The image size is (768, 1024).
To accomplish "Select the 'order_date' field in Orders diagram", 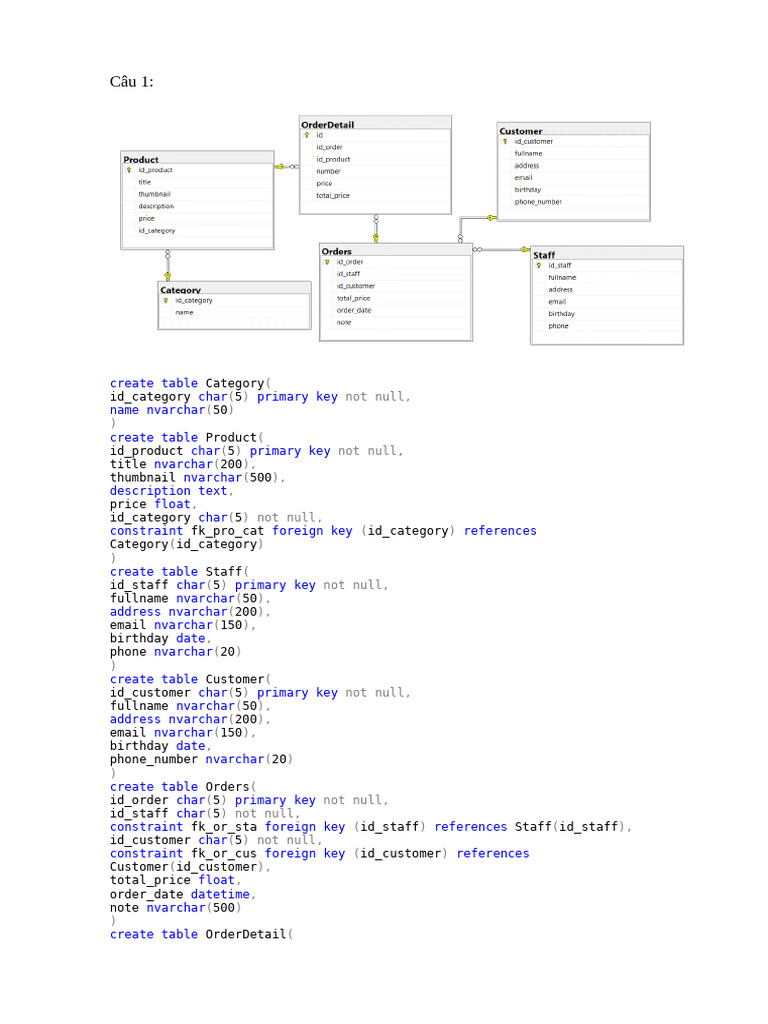I will click(x=354, y=310).
